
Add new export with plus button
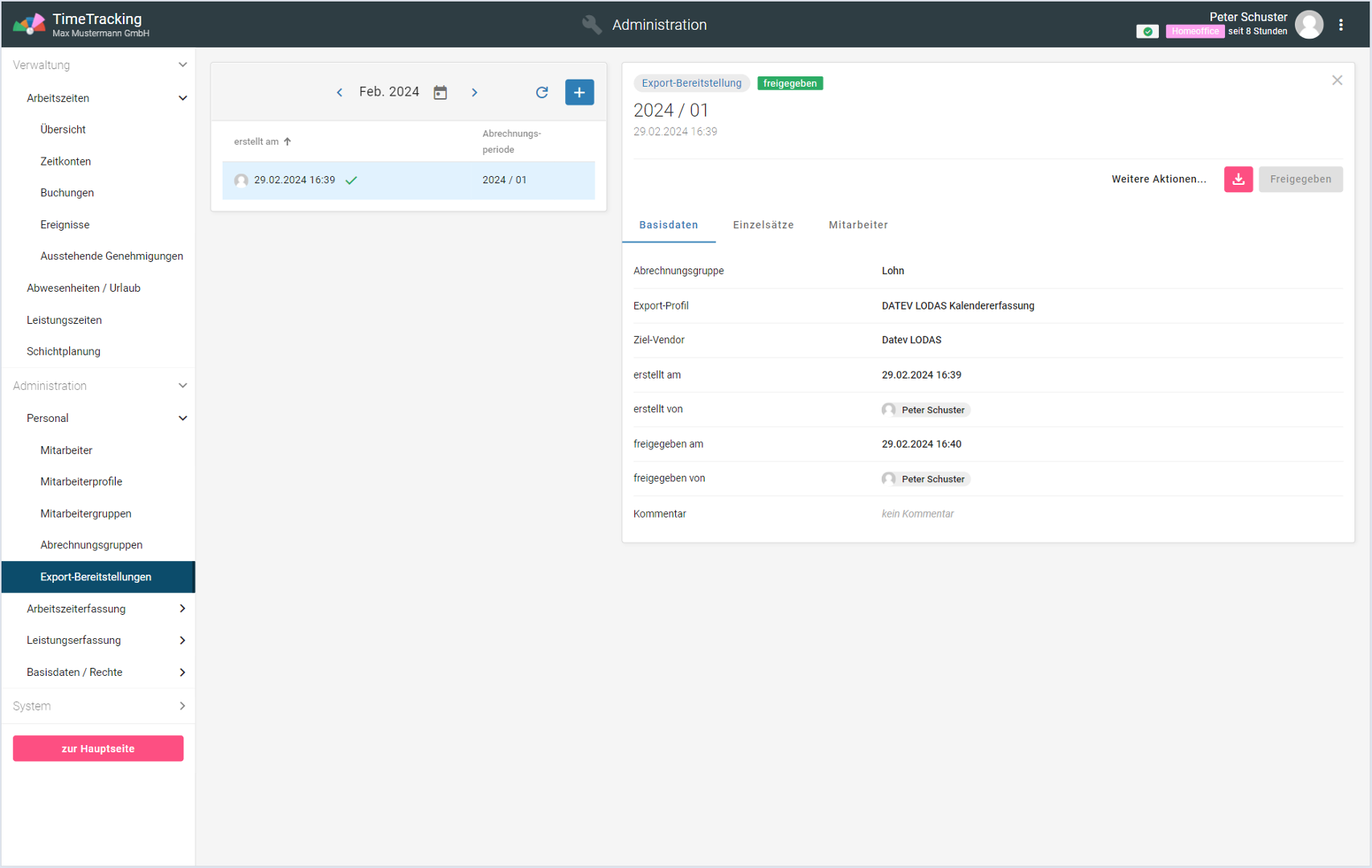(x=580, y=92)
